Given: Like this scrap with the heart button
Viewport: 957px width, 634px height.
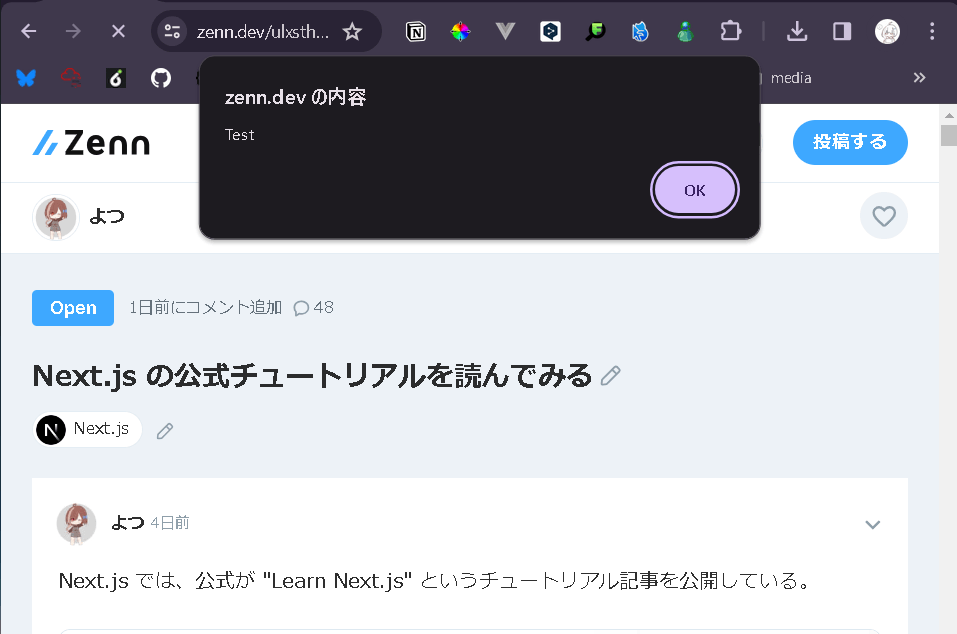Looking at the screenshot, I should (x=884, y=216).
